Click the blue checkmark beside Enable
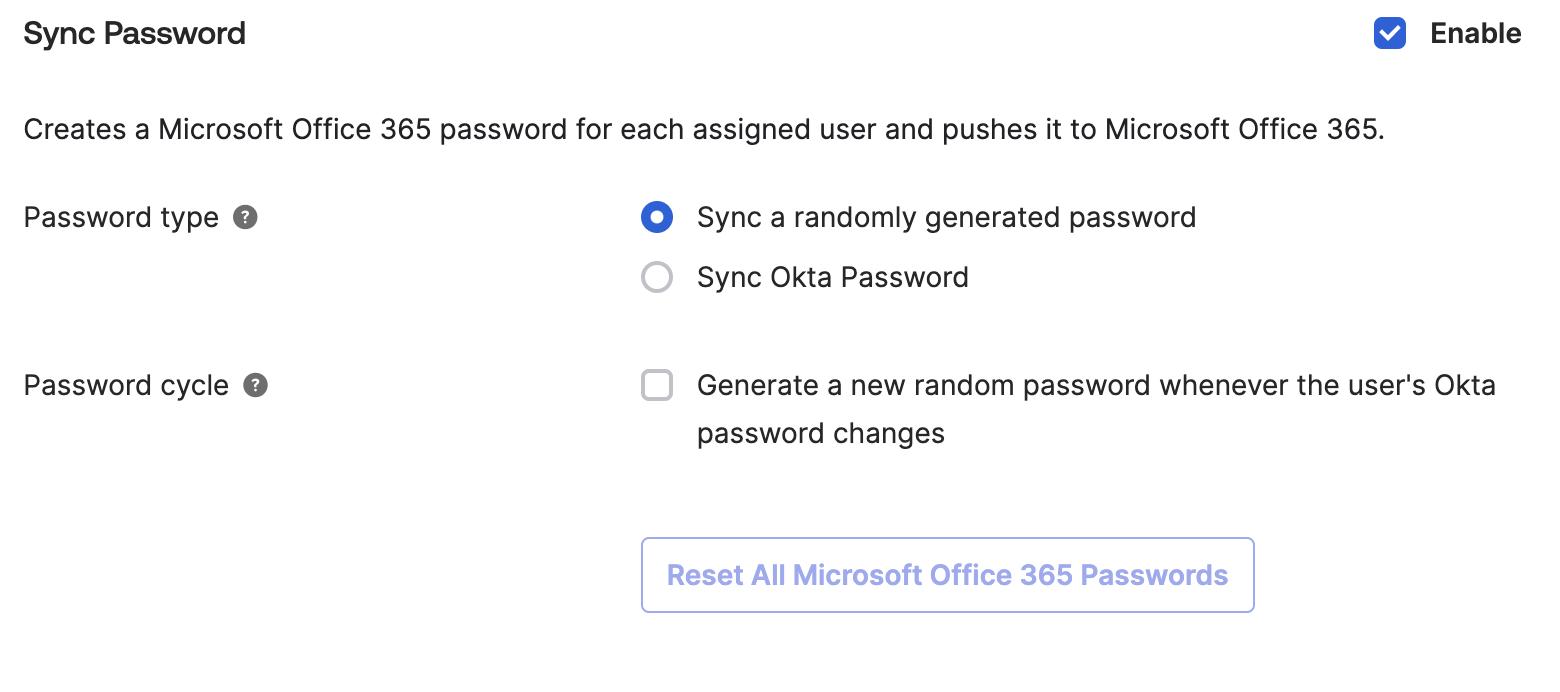Screen dimensions: 1560x692 1390,33
